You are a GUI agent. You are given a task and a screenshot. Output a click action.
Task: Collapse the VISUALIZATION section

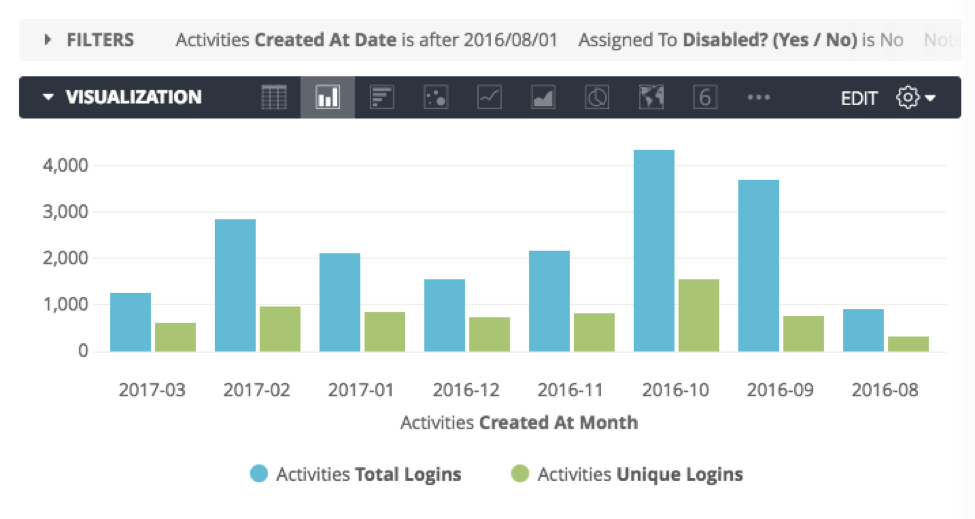click(x=122, y=97)
